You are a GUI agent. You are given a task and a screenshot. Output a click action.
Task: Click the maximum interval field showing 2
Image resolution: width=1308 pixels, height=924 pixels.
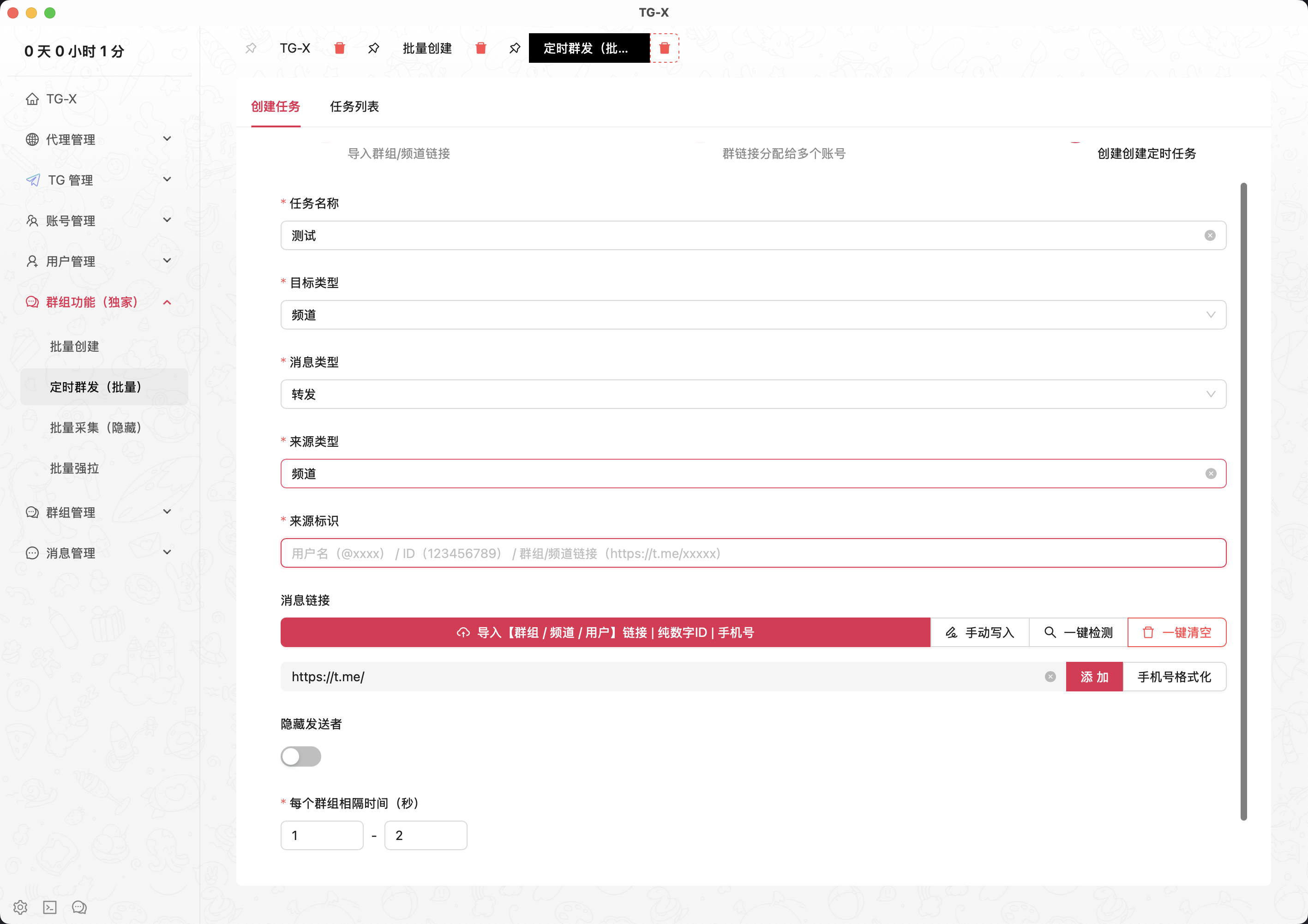426,836
